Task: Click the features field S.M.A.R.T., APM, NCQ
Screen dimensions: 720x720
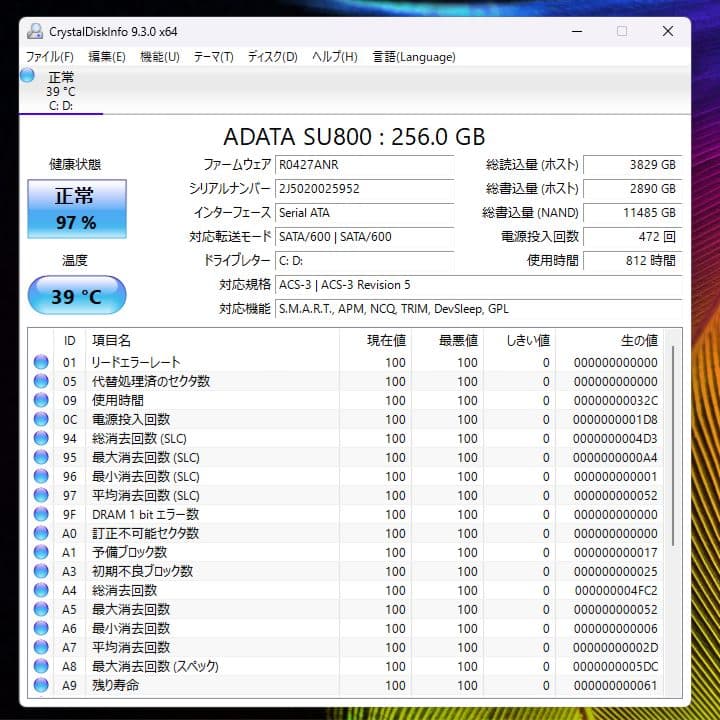Action: 478,309
